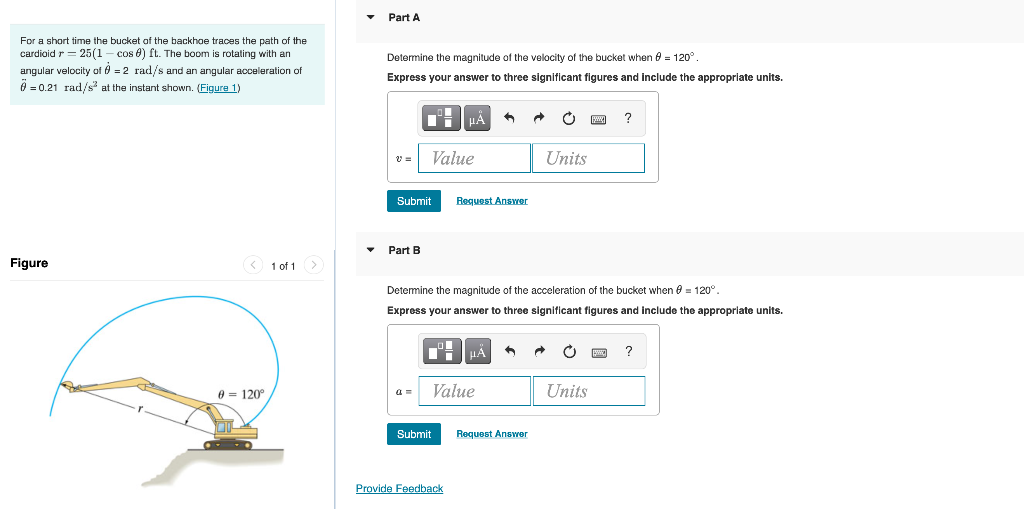Show keyboard shortcuts icon in Part A
The width and height of the screenshot is (1024, 509).
coord(599,119)
